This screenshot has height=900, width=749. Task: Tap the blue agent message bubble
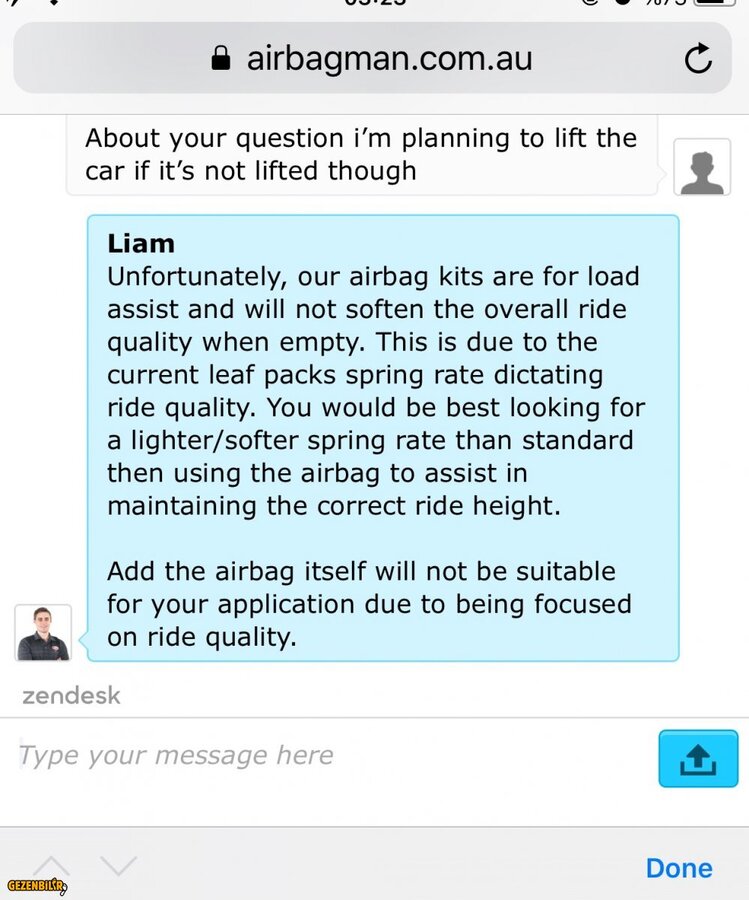383,438
